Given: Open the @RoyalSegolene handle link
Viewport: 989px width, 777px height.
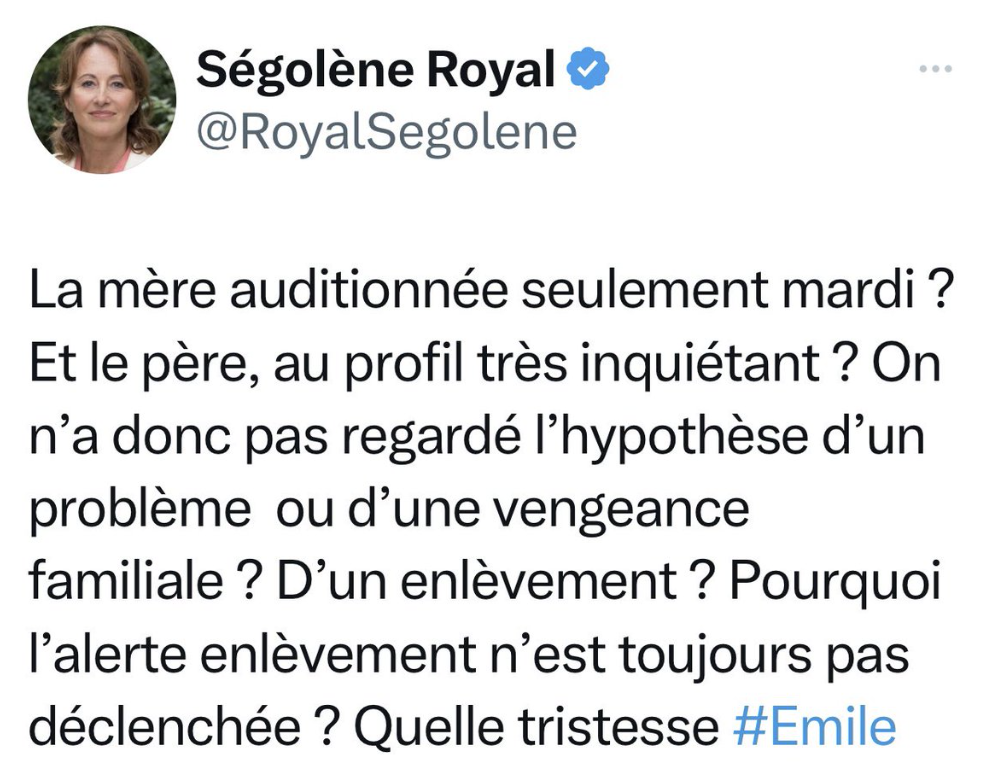Looking at the screenshot, I should point(386,132).
